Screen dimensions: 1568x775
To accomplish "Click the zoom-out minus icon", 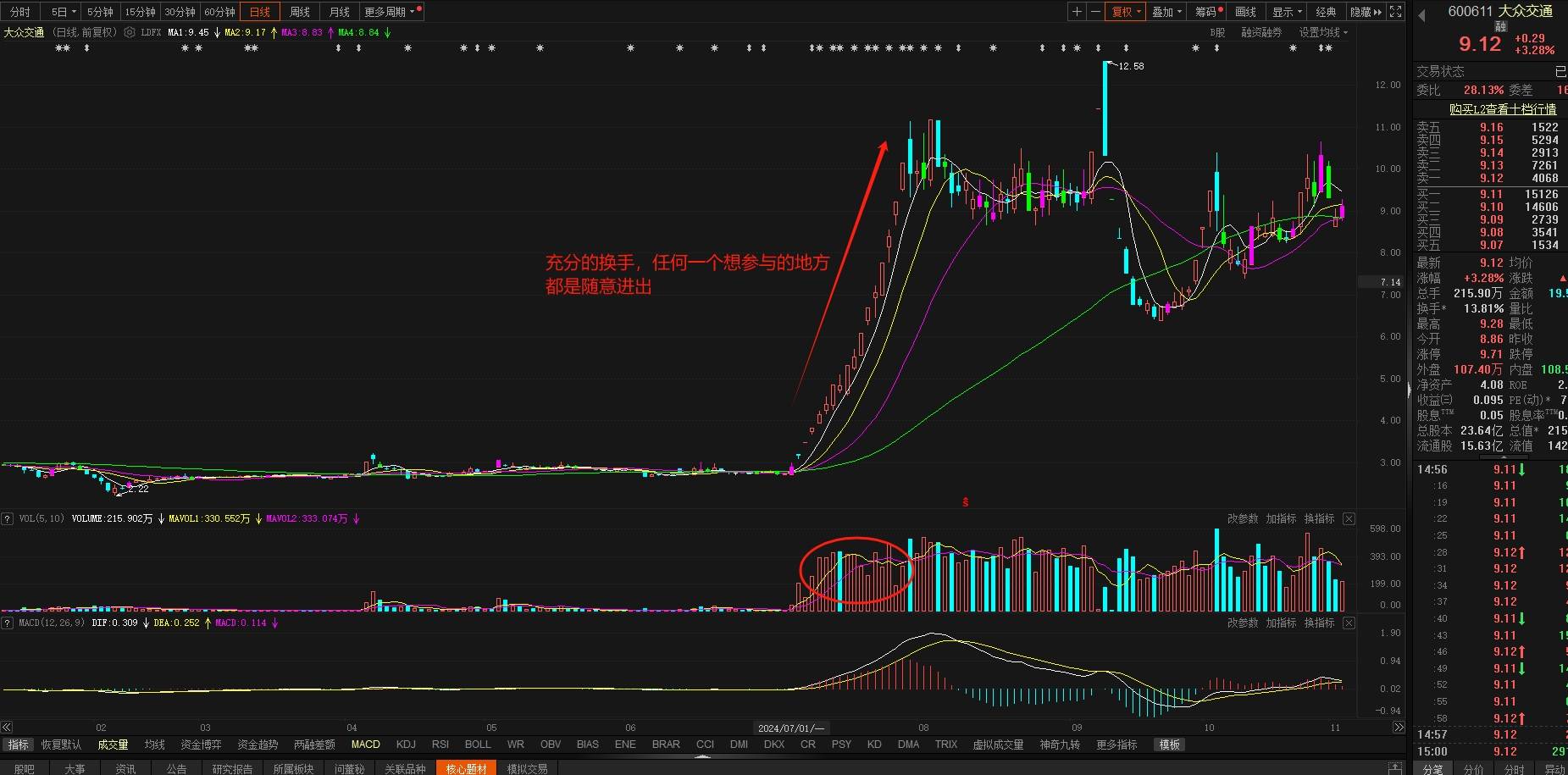I will [1095, 12].
